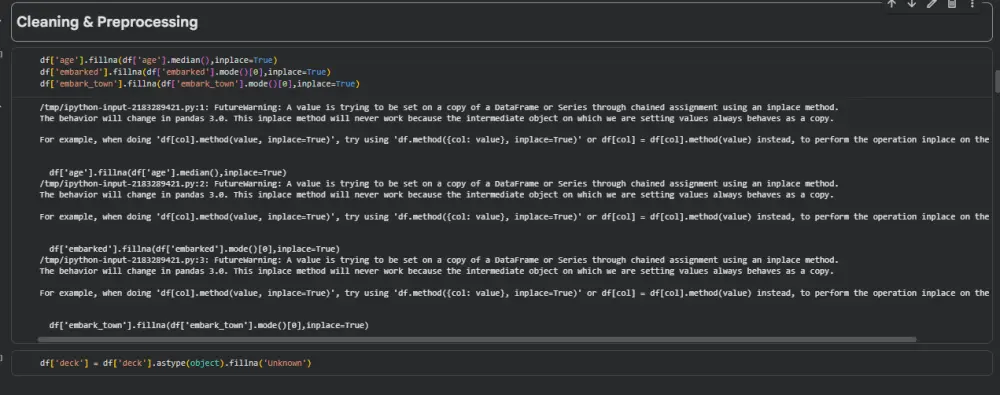Click the ipython-input py:1 FutureWarning line
Image resolution: width=1000 pixels, height=395 pixels.
tap(439, 107)
